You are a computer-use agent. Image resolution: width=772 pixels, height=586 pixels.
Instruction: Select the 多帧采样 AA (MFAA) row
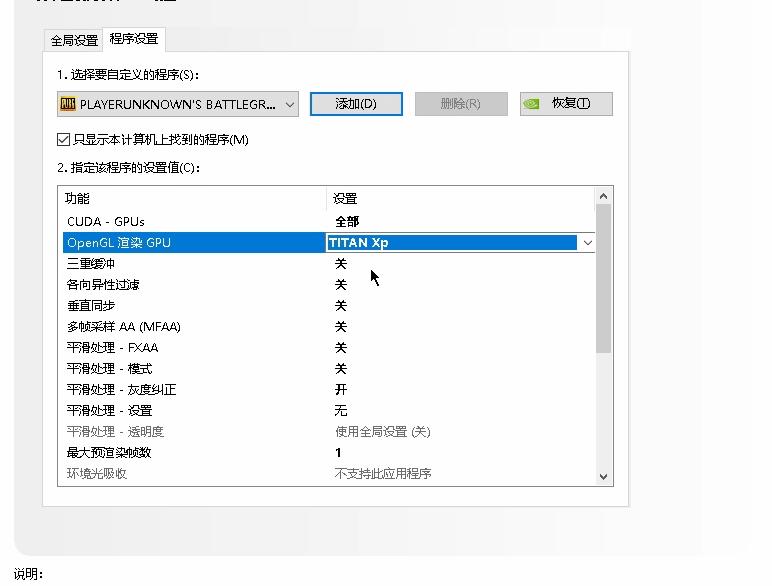click(x=329, y=327)
